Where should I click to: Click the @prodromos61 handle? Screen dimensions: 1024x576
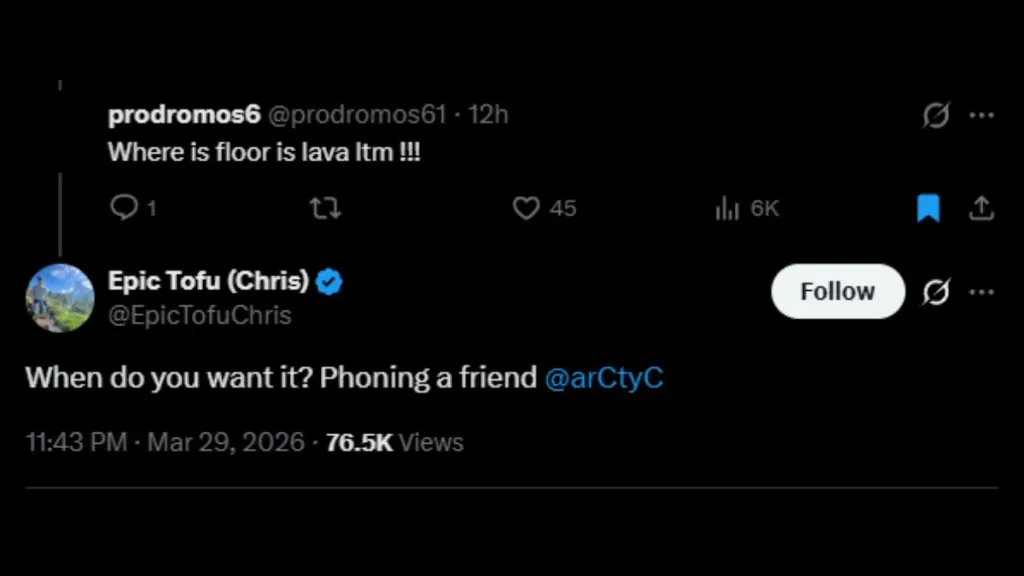pyautogui.click(x=357, y=115)
